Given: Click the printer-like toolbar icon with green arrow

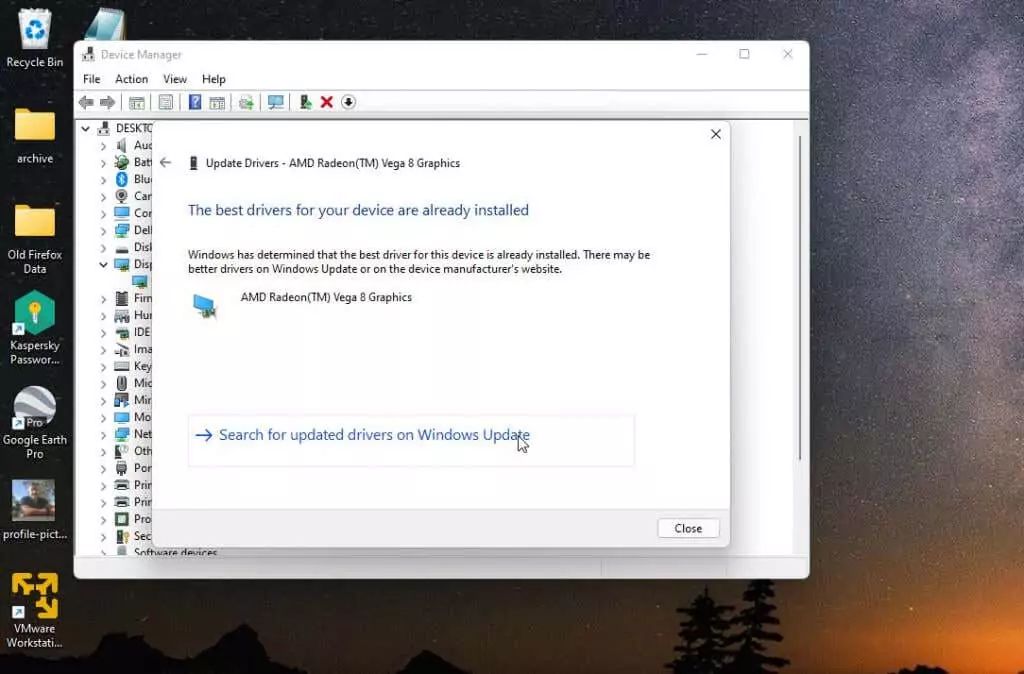Looking at the screenshot, I should pos(246,103).
